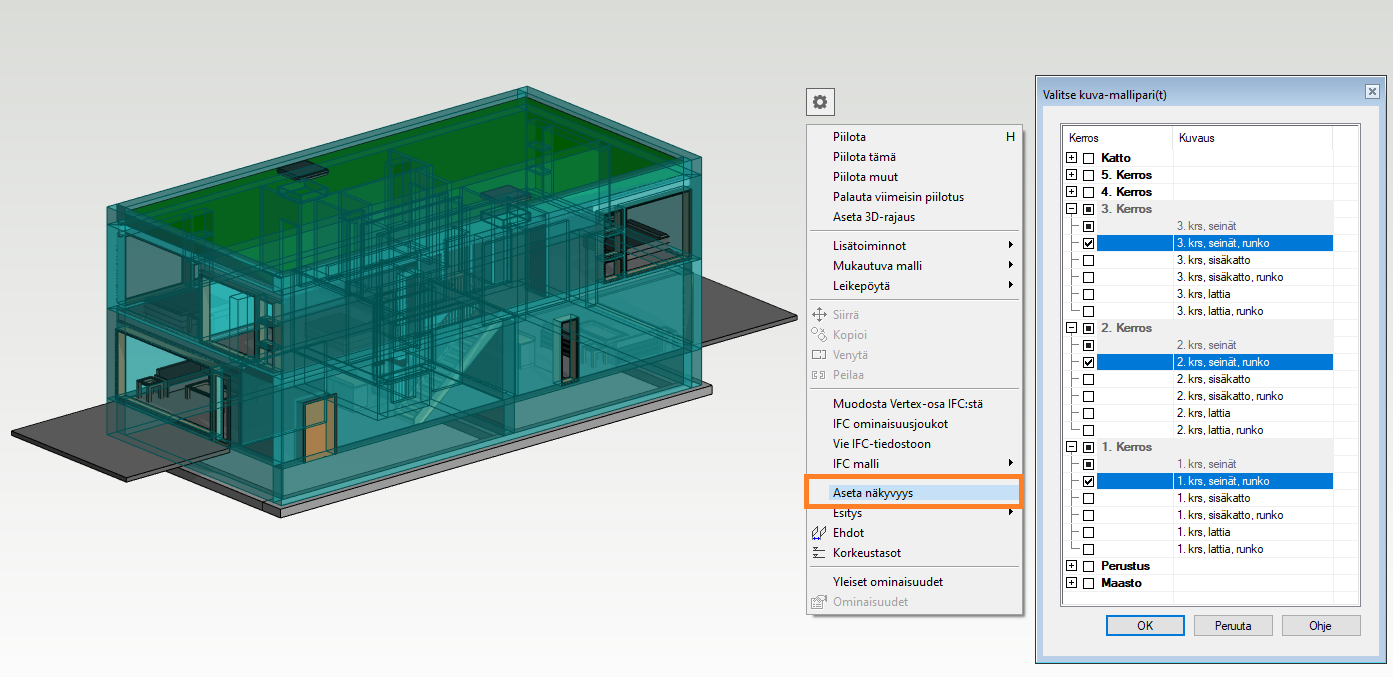The height and width of the screenshot is (677, 1393).
Task: Click the Peruuta button
Action: pos(1234,625)
